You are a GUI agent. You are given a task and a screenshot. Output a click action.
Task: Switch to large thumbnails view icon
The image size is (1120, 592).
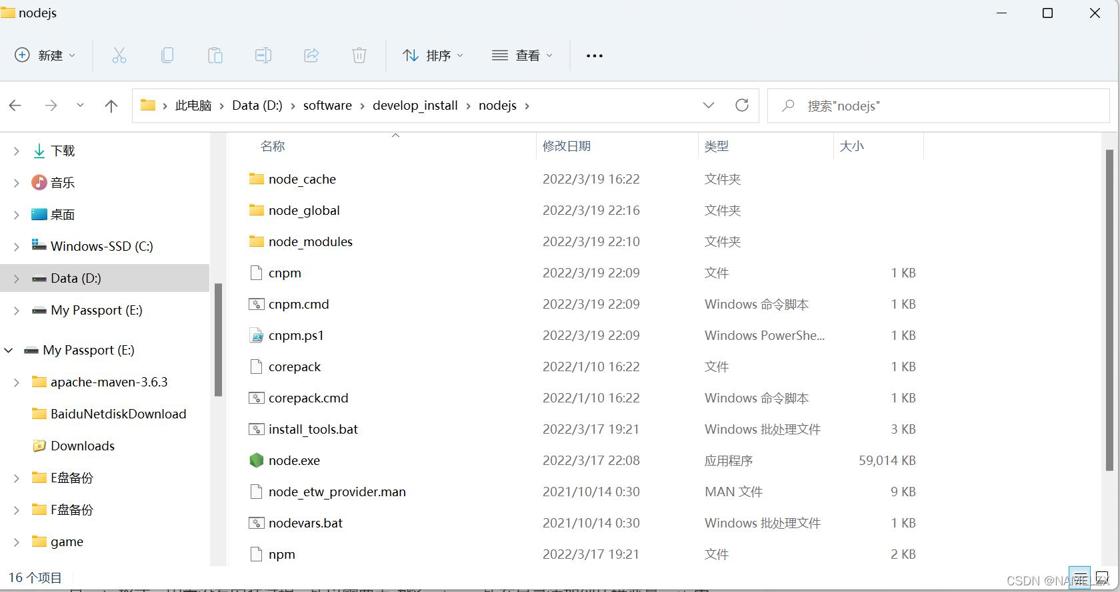click(1103, 577)
